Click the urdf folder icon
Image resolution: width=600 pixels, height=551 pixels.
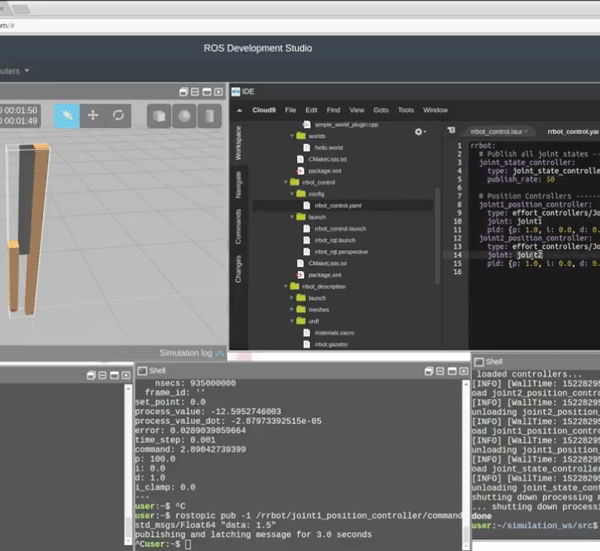click(x=301, y=321)
